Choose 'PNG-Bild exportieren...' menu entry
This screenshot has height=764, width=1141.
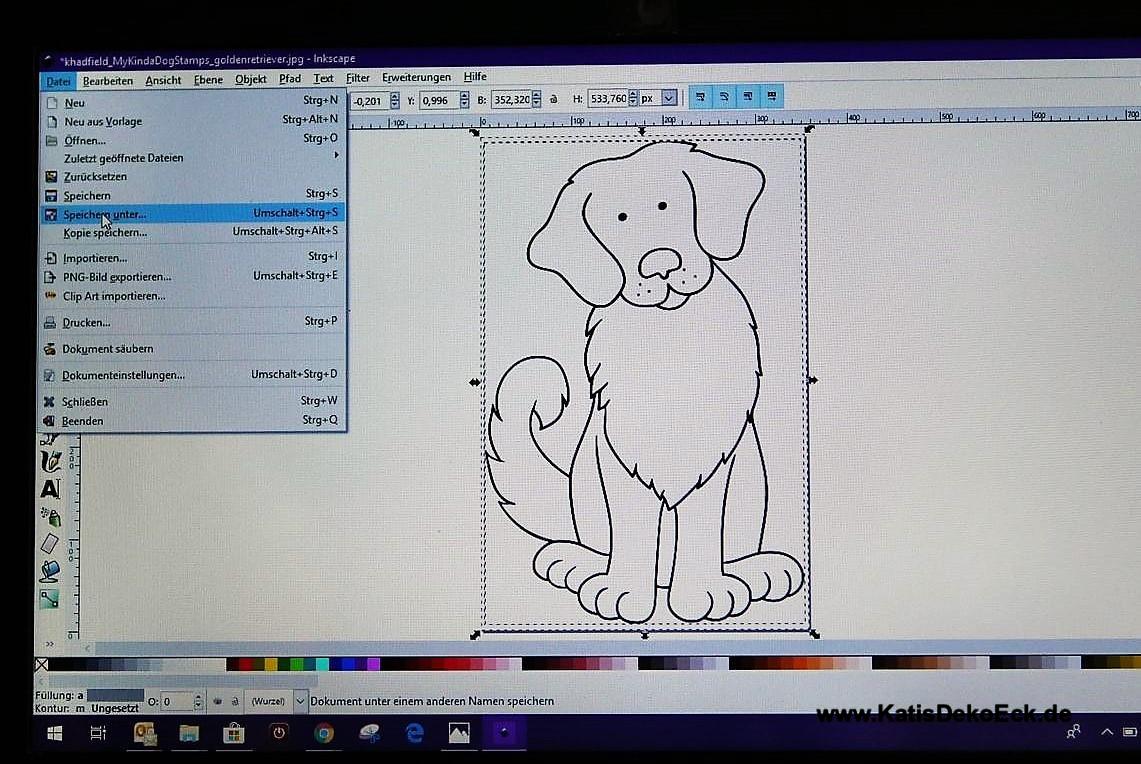[x=116, y=277]
